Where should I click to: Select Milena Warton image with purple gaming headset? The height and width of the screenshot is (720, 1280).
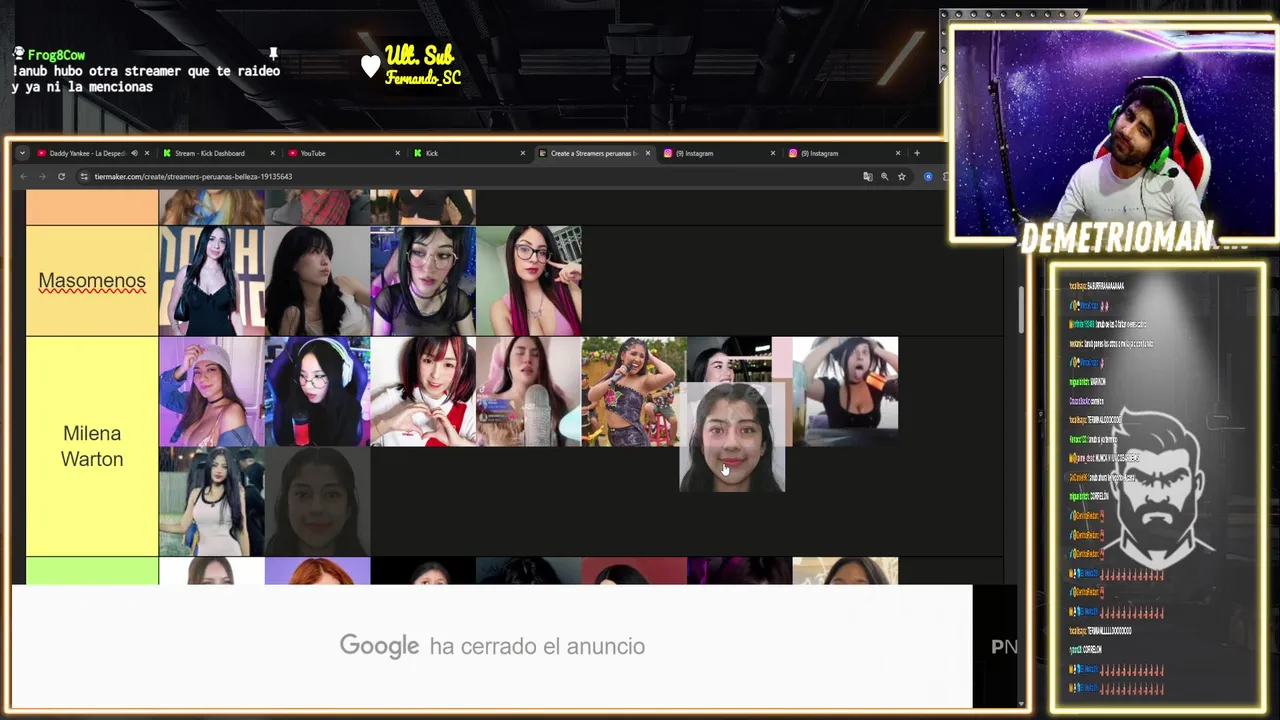click(317, 391)
